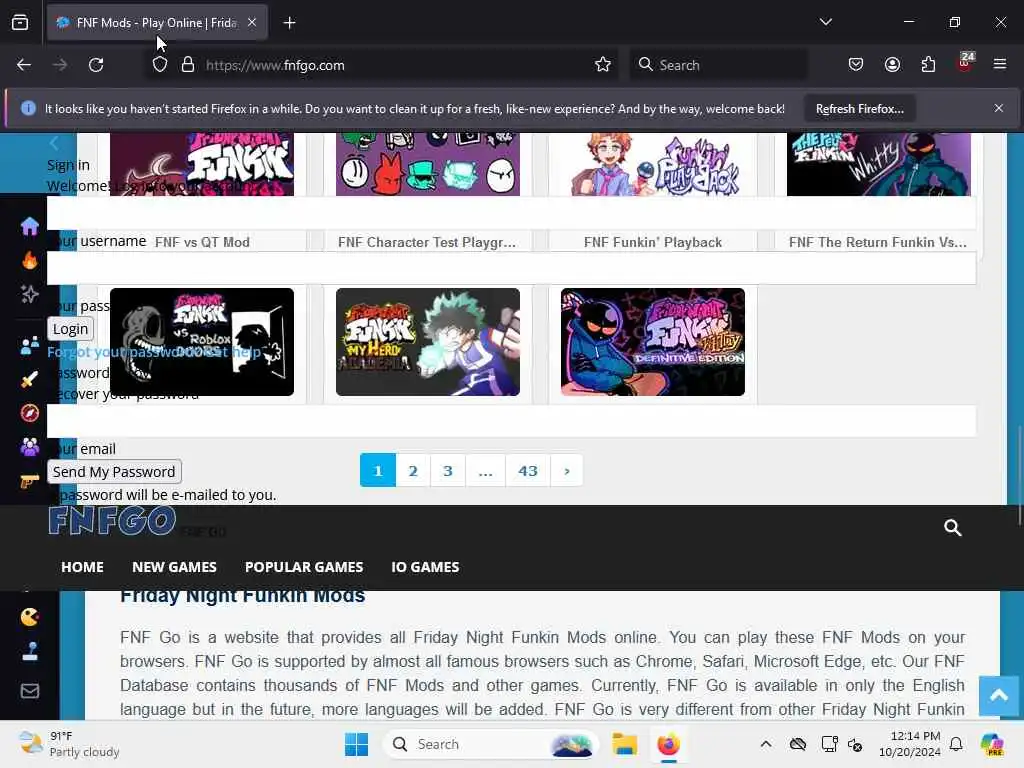
Task: Open the Pac-Man sidebar icon
Action: point(29,616)
